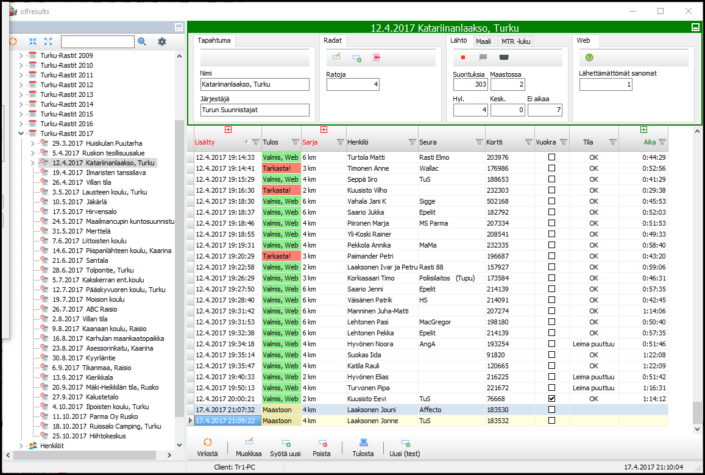Uncheck the Vuokra box for Kuusisto Eevi
Viewport: 705px width, 475px height.
[x=551, y=398]
